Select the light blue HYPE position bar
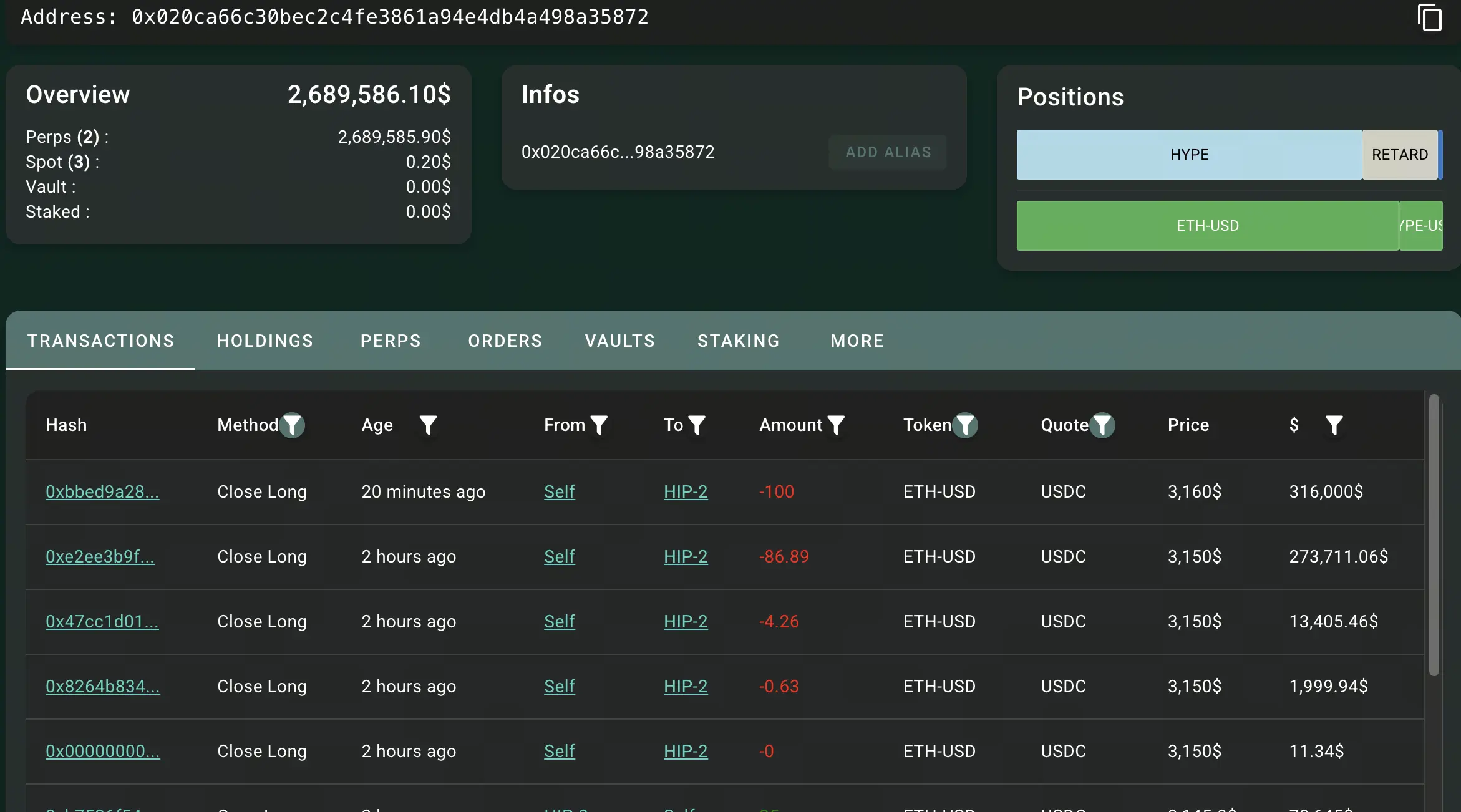 pyautogui.click(x=1189, y=155)
